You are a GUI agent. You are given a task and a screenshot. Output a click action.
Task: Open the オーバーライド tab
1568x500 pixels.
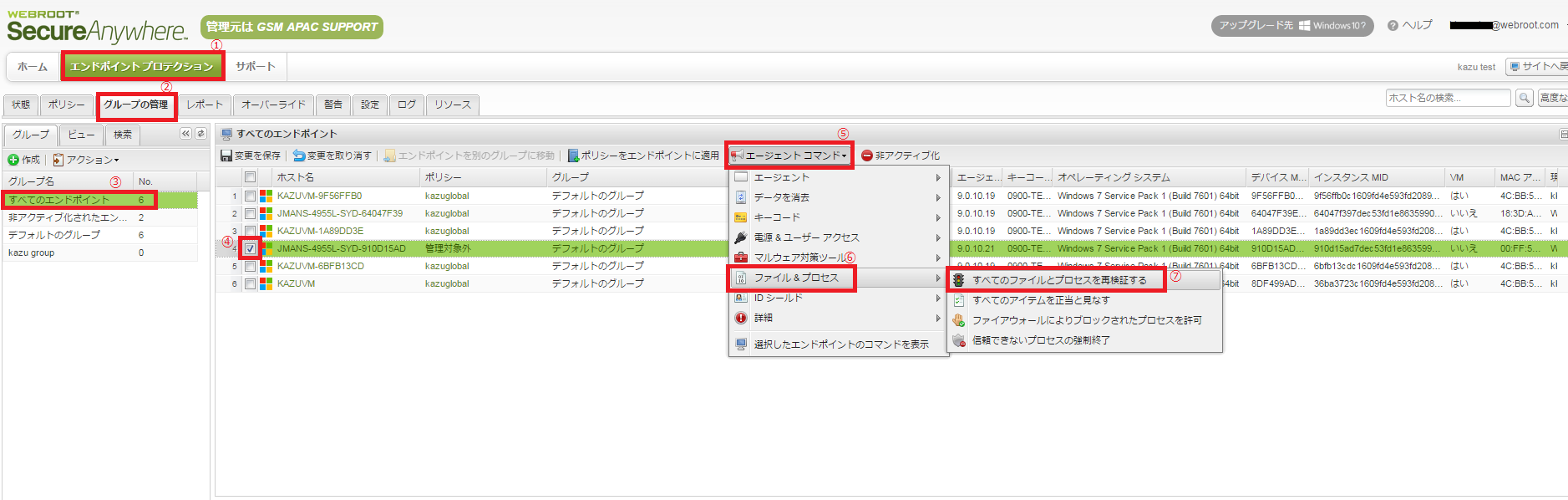(x=273, y=105)
